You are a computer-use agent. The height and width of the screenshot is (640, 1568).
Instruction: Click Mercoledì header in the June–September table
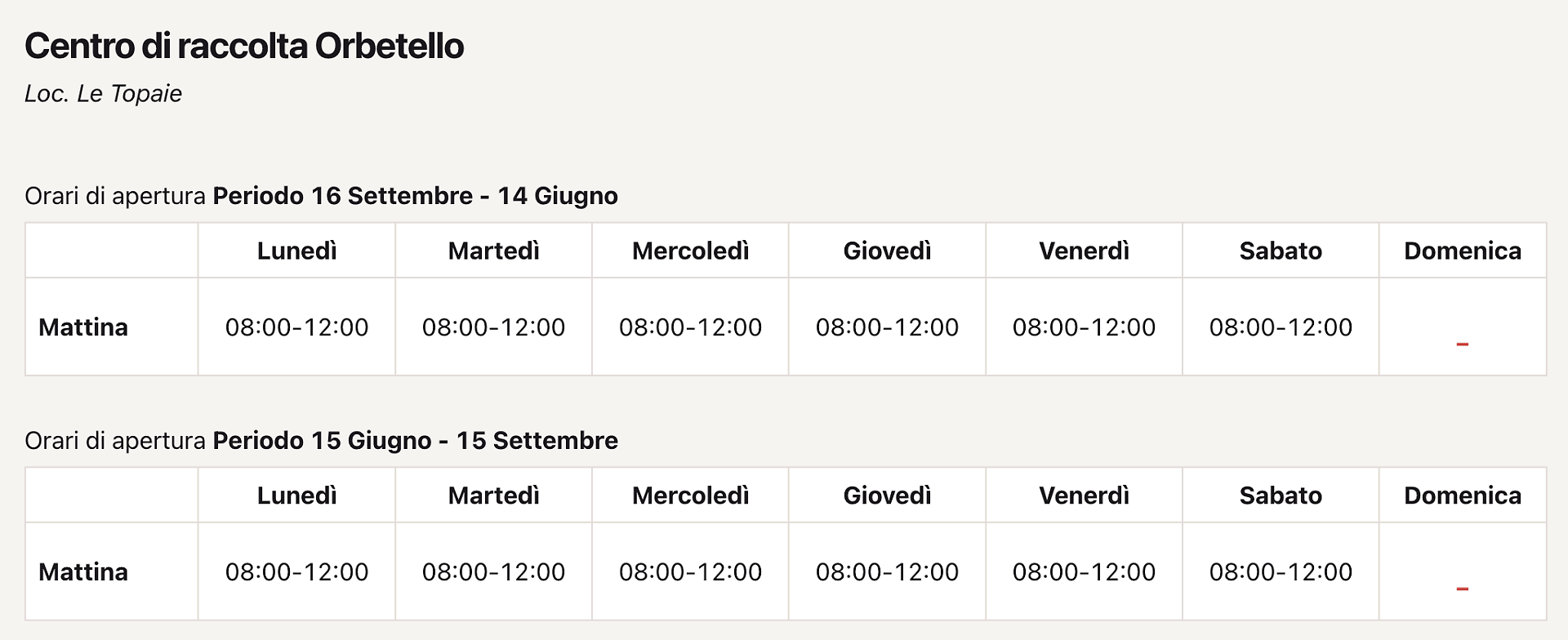point(690,496)
